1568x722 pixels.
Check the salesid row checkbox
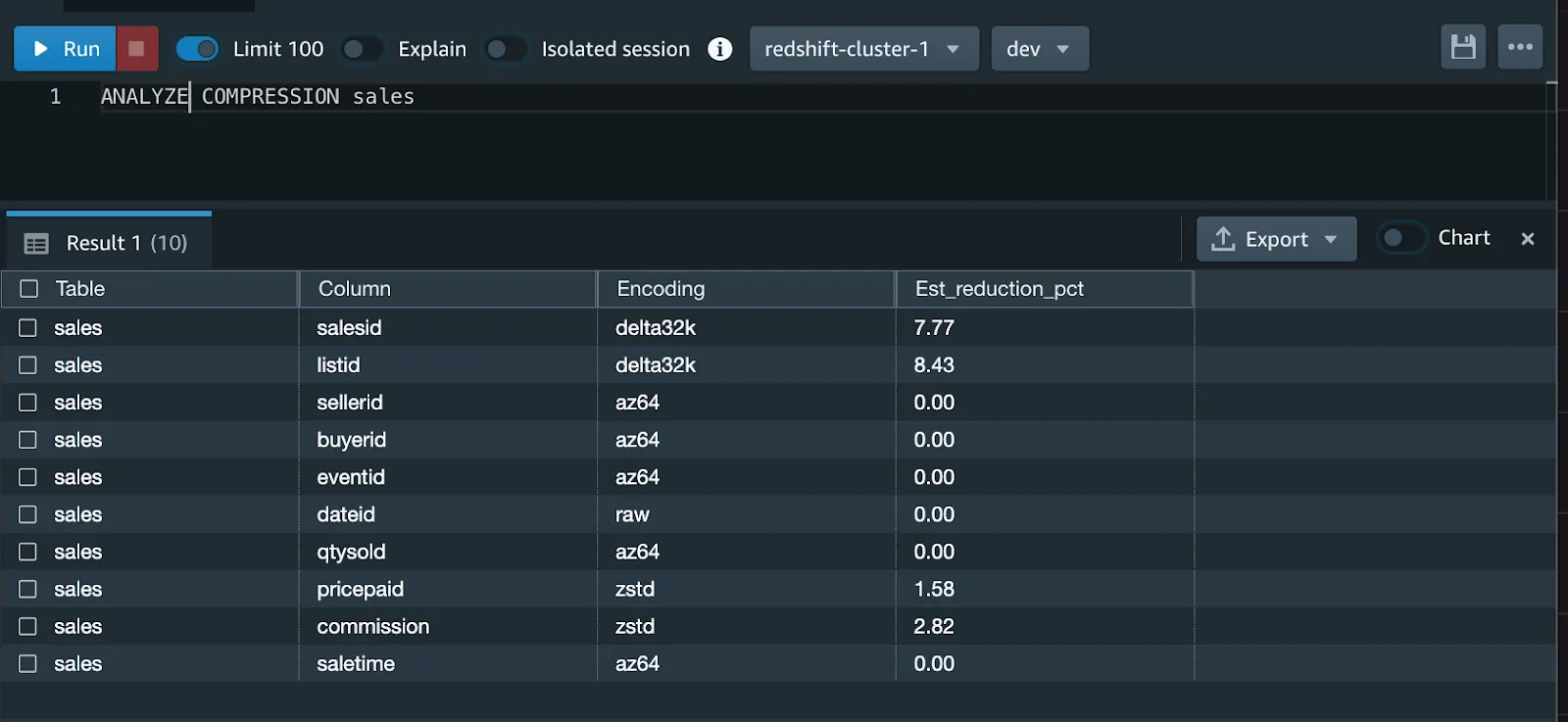pyautogui.click(x=28, y=328)
